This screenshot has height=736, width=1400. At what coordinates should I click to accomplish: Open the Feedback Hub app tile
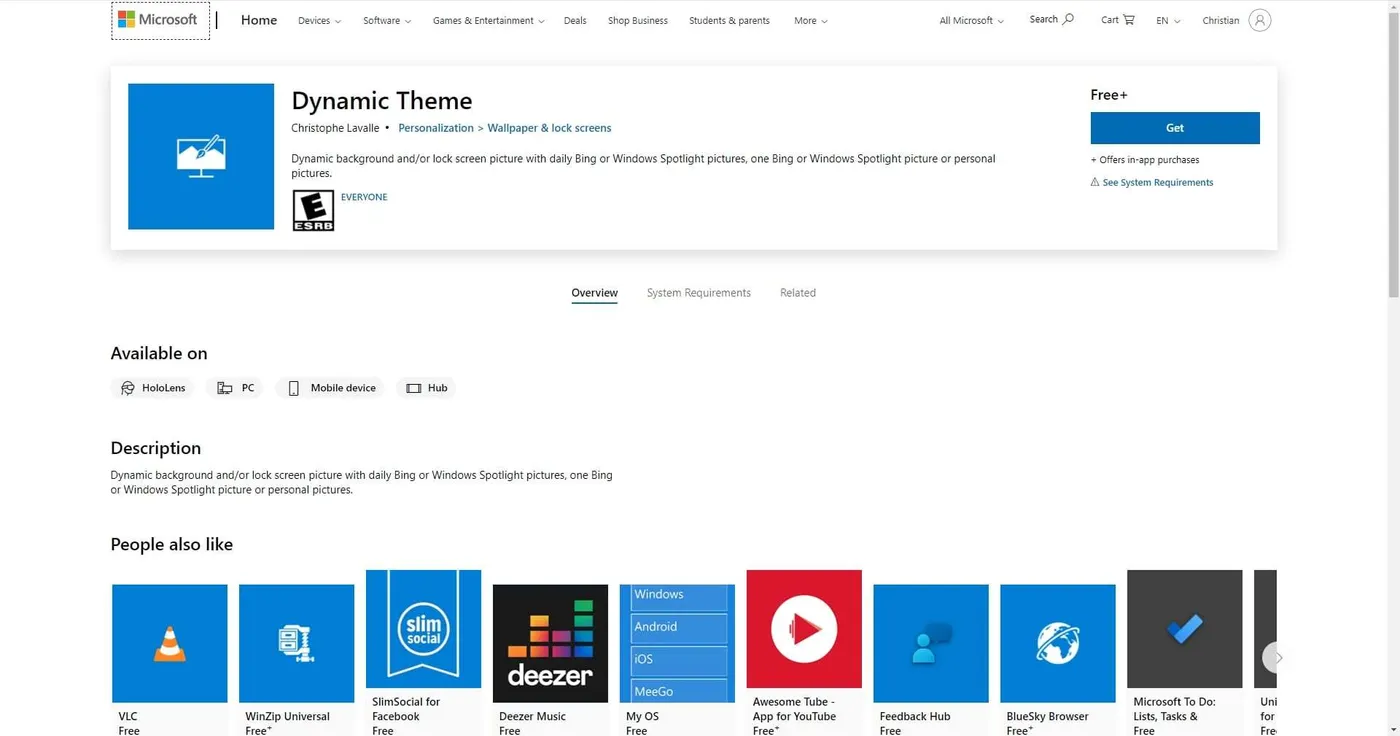931,660
